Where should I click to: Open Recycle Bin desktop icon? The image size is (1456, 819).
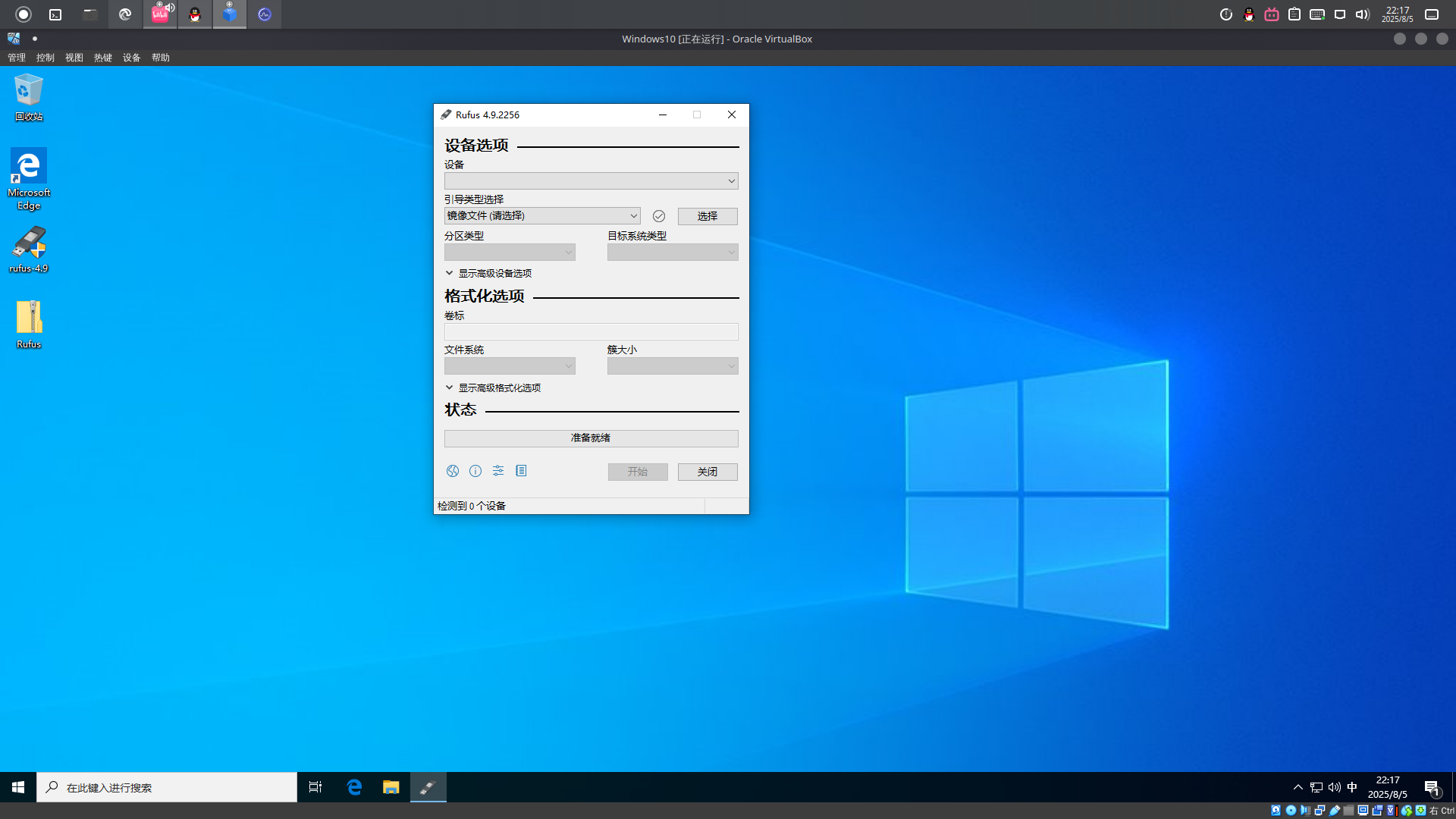coord(29,97)
